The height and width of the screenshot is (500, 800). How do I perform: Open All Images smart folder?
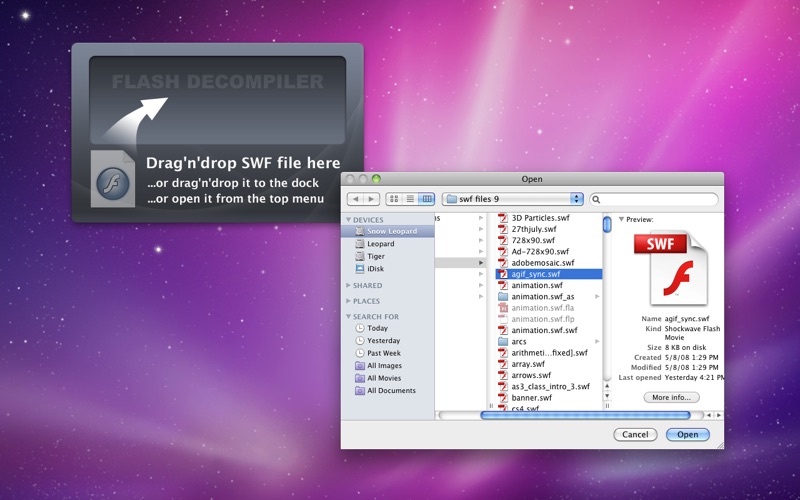pyautogui.click(x=388, y=365)
